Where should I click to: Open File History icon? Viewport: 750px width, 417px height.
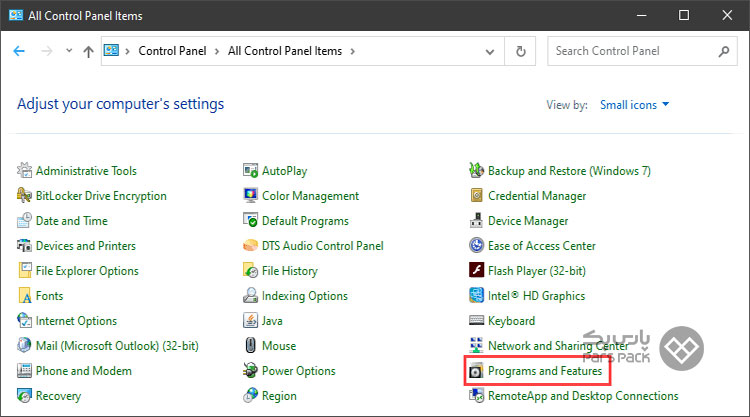(x=251, y=270)
